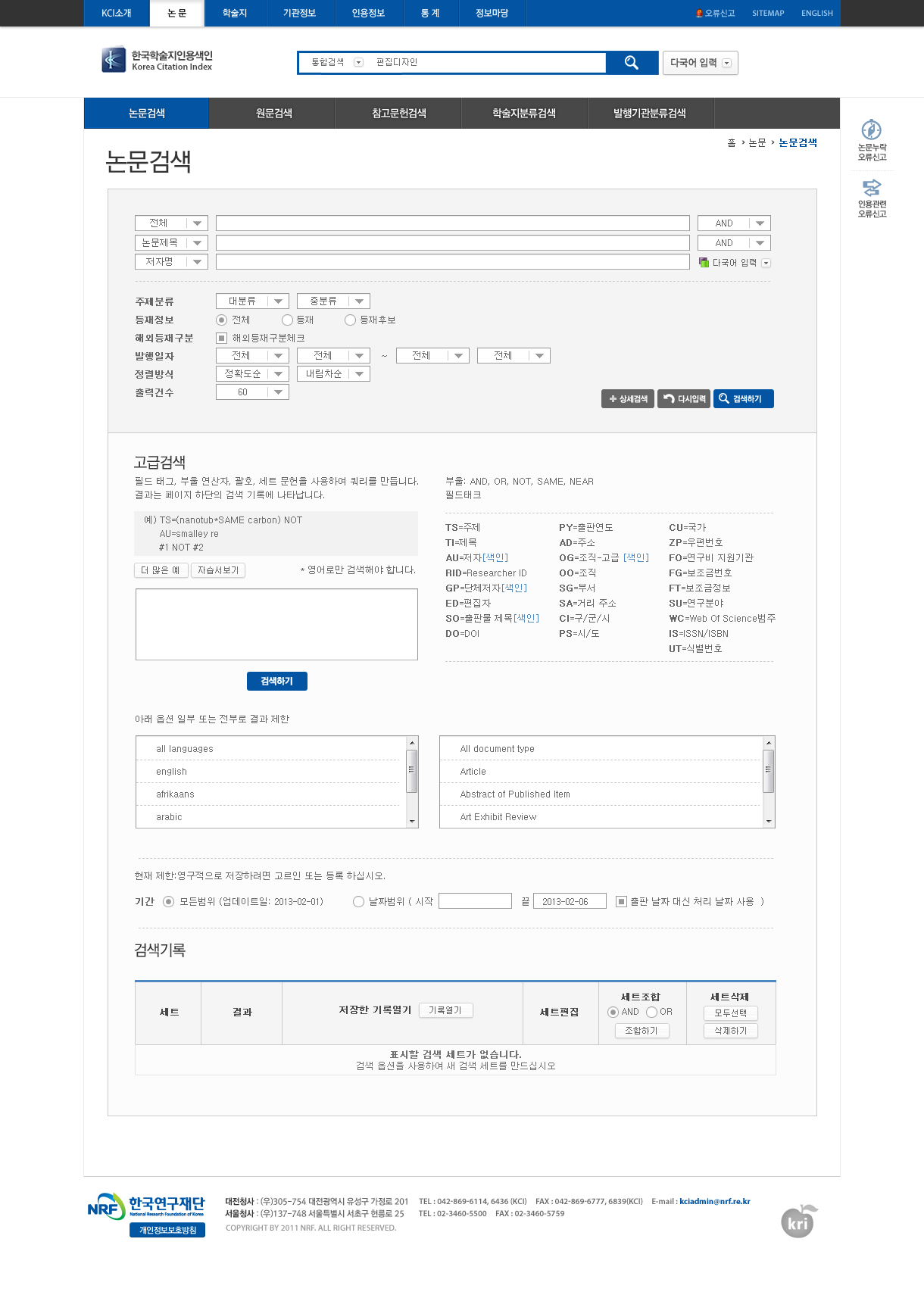Click the 개인정보보호방침 footer button
This screenshot has width=924, height=1295.
click(x=167, y=1230)
